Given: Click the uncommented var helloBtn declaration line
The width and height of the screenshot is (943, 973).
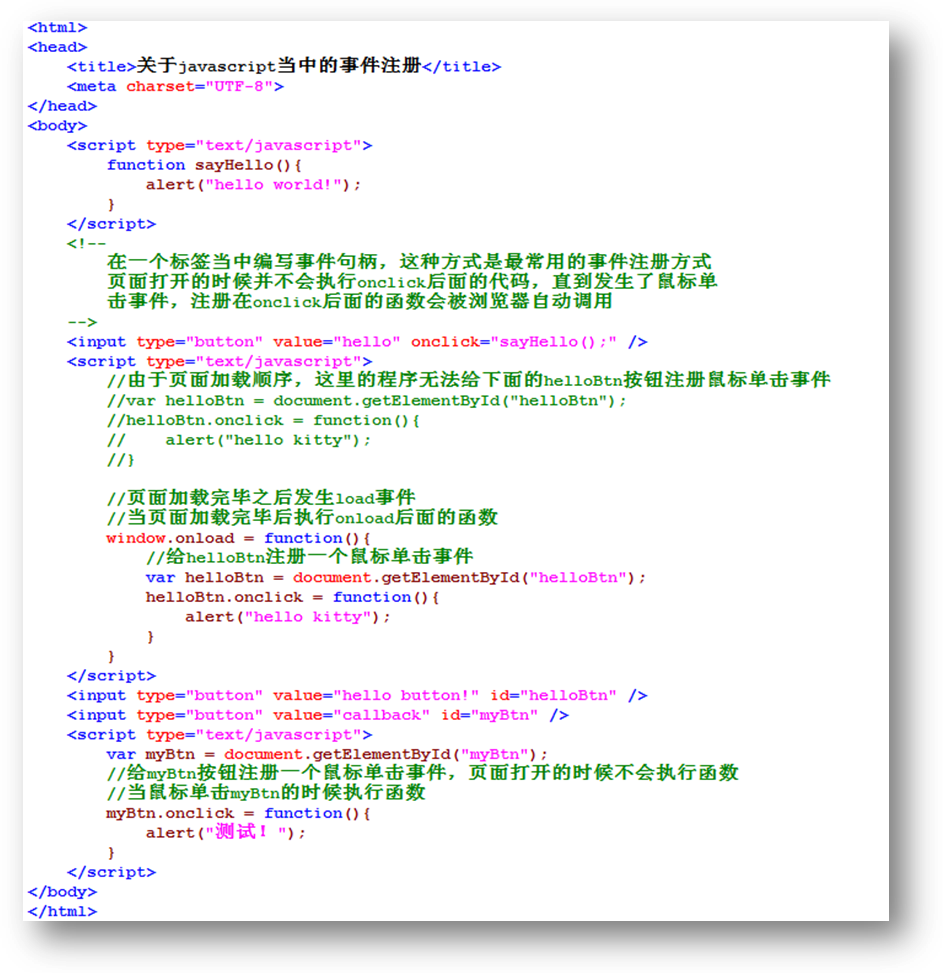Looking at the screenshot, I should tap(395, 578).
